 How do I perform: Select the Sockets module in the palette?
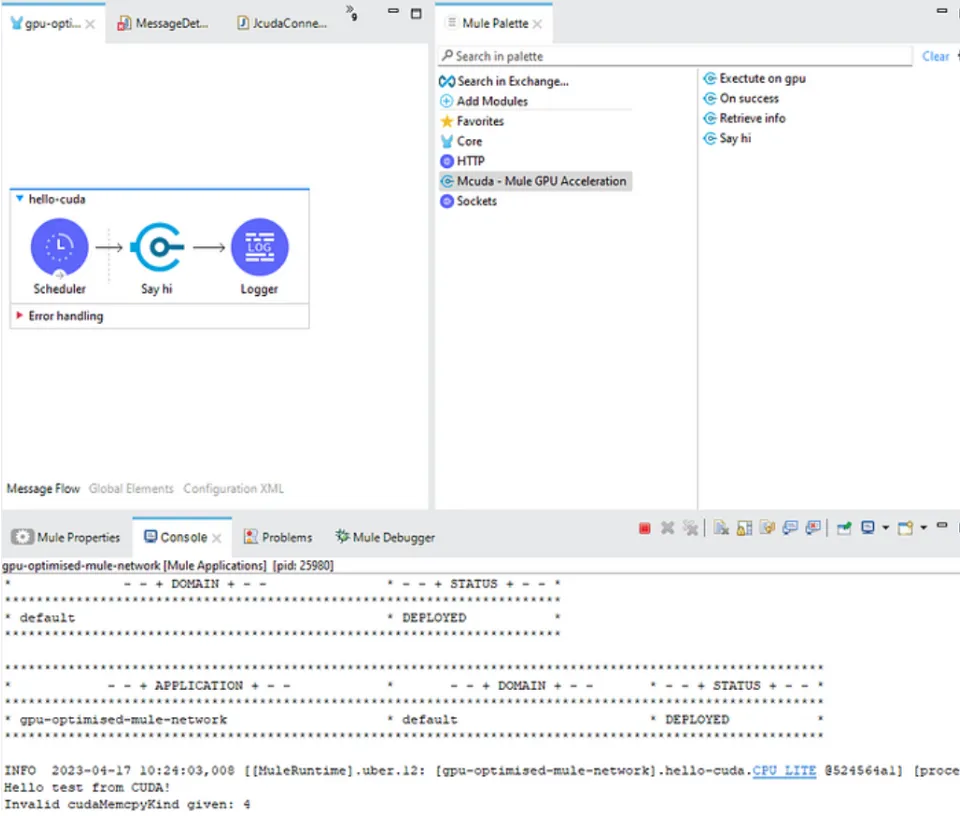pos(468,201)
